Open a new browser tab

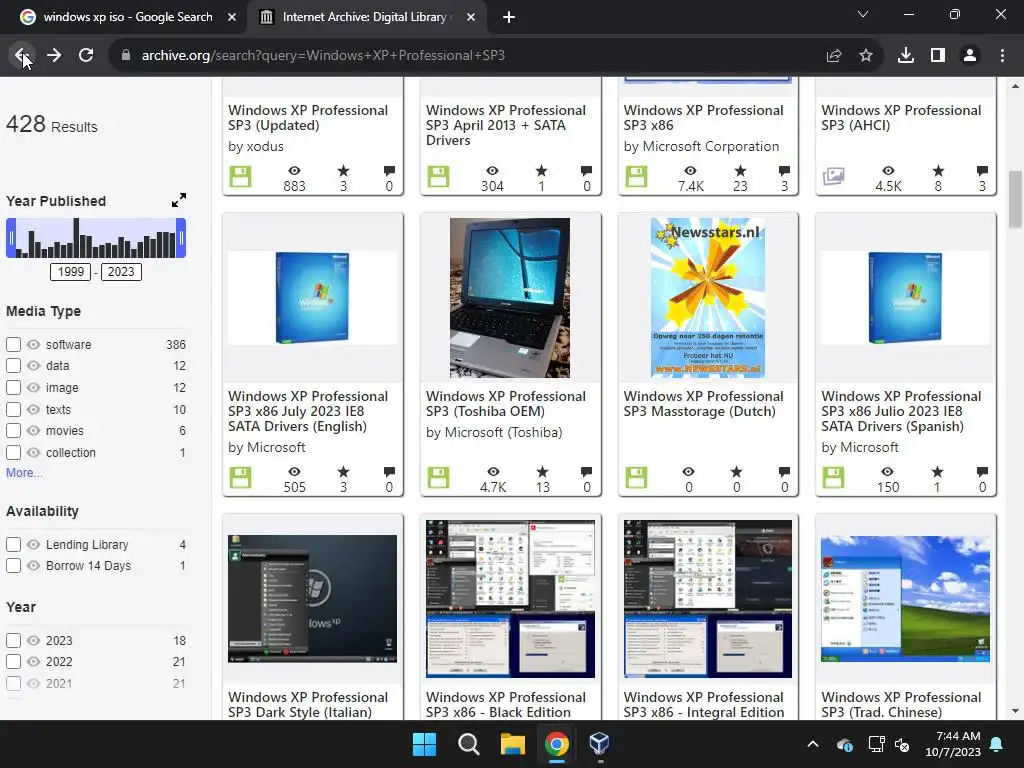(x=509, y=17)
